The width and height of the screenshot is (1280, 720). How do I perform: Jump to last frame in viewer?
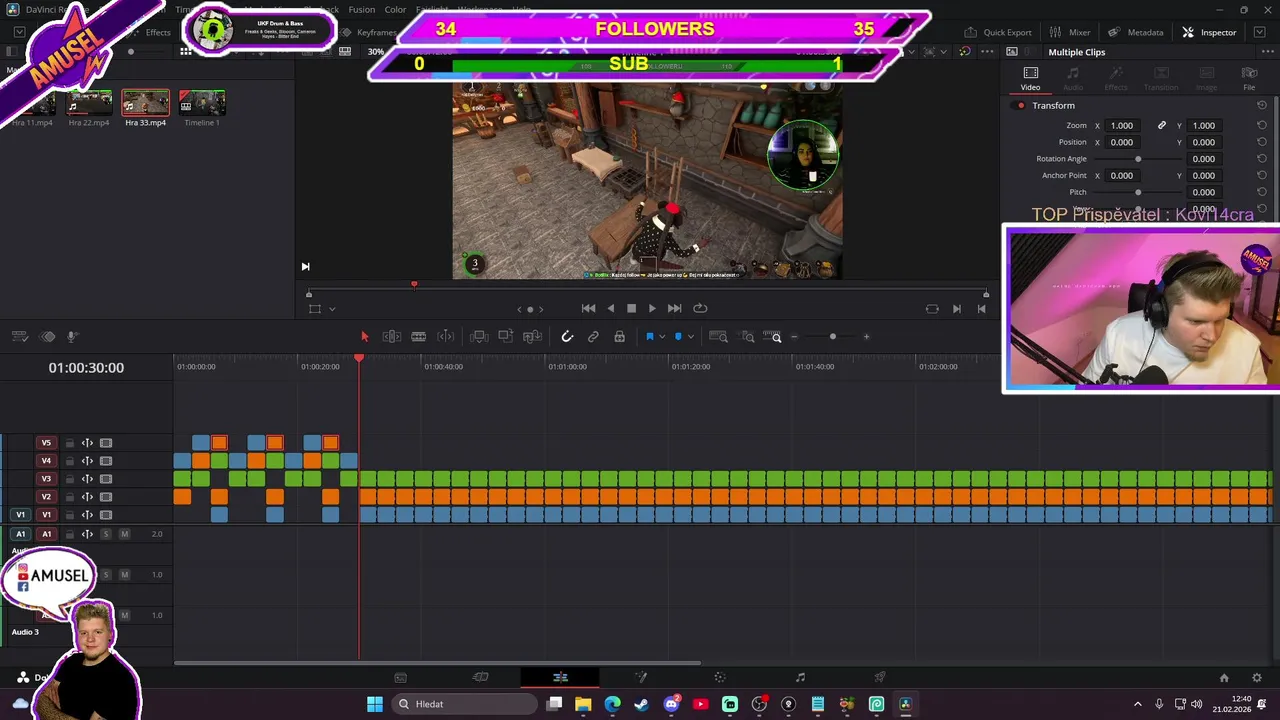(x=674, y=309)
